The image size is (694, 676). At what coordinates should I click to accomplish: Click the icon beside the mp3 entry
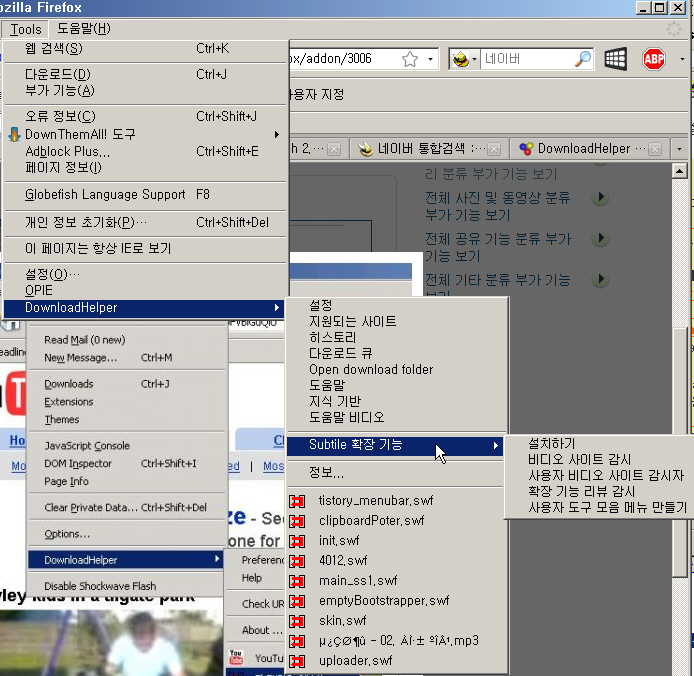297,641
